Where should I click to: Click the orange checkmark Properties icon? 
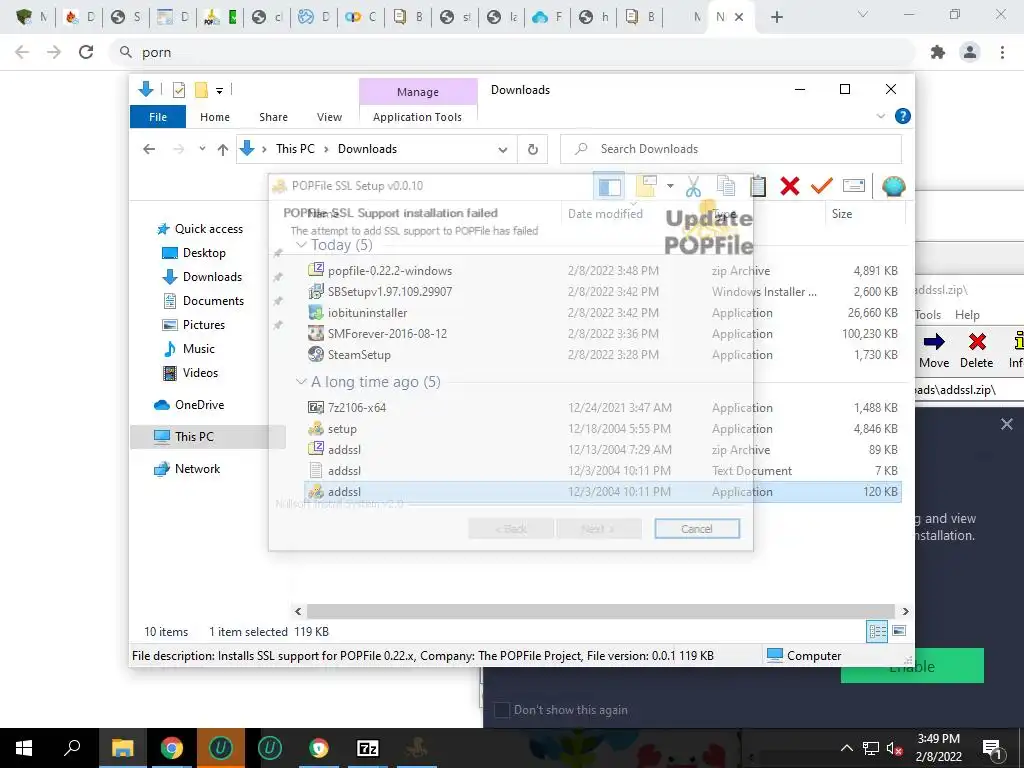click(x=822, y=187)
